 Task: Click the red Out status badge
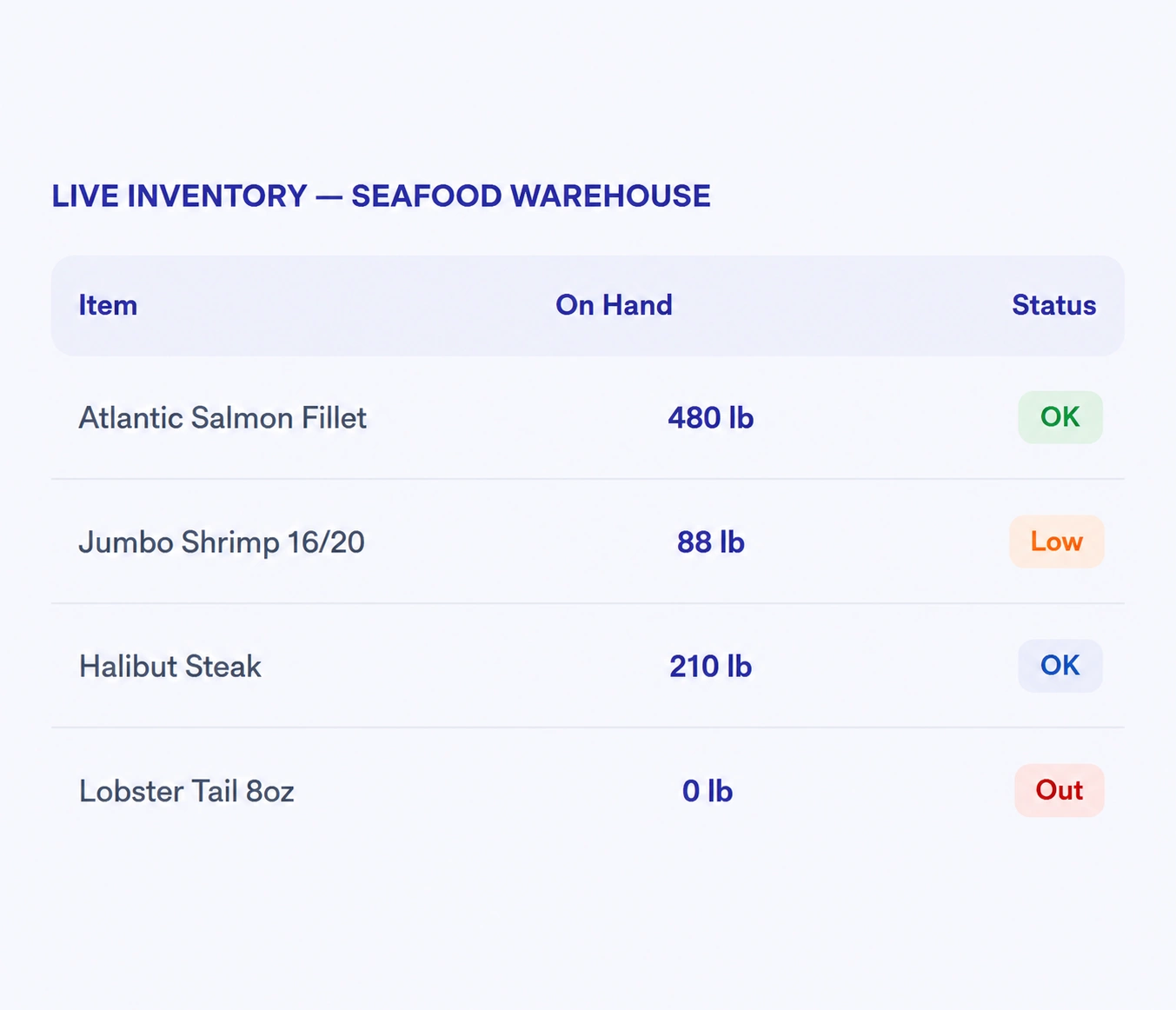click(1060, 790)
